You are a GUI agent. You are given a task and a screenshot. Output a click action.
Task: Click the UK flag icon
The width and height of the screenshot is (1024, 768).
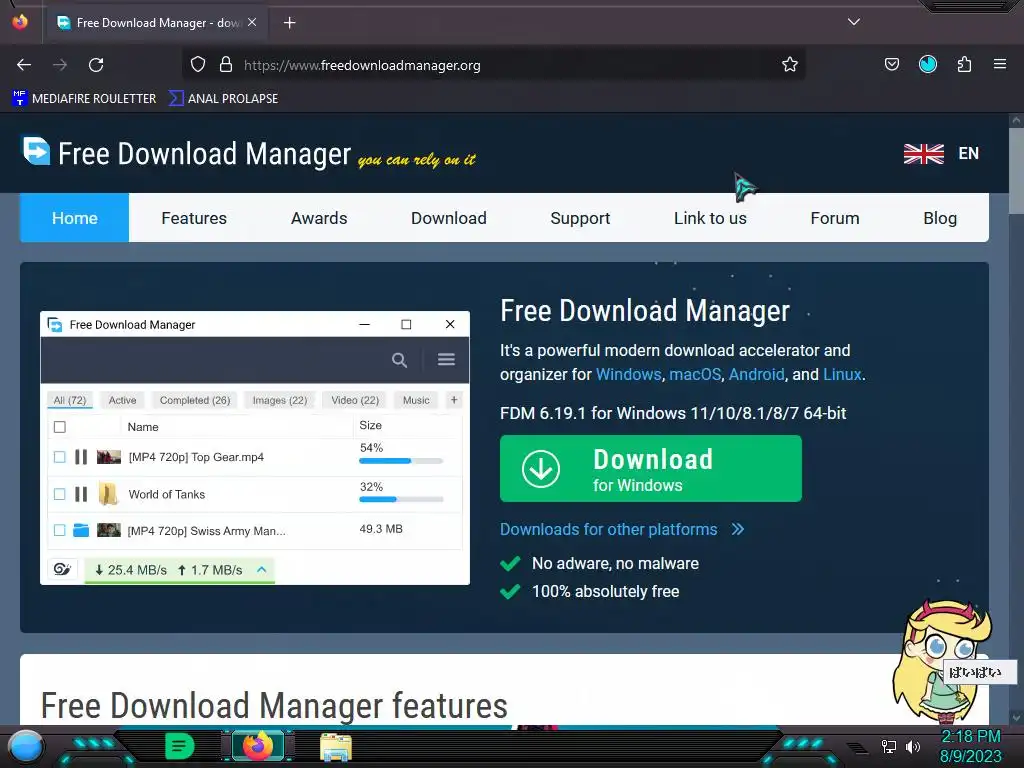pos(923,154)
